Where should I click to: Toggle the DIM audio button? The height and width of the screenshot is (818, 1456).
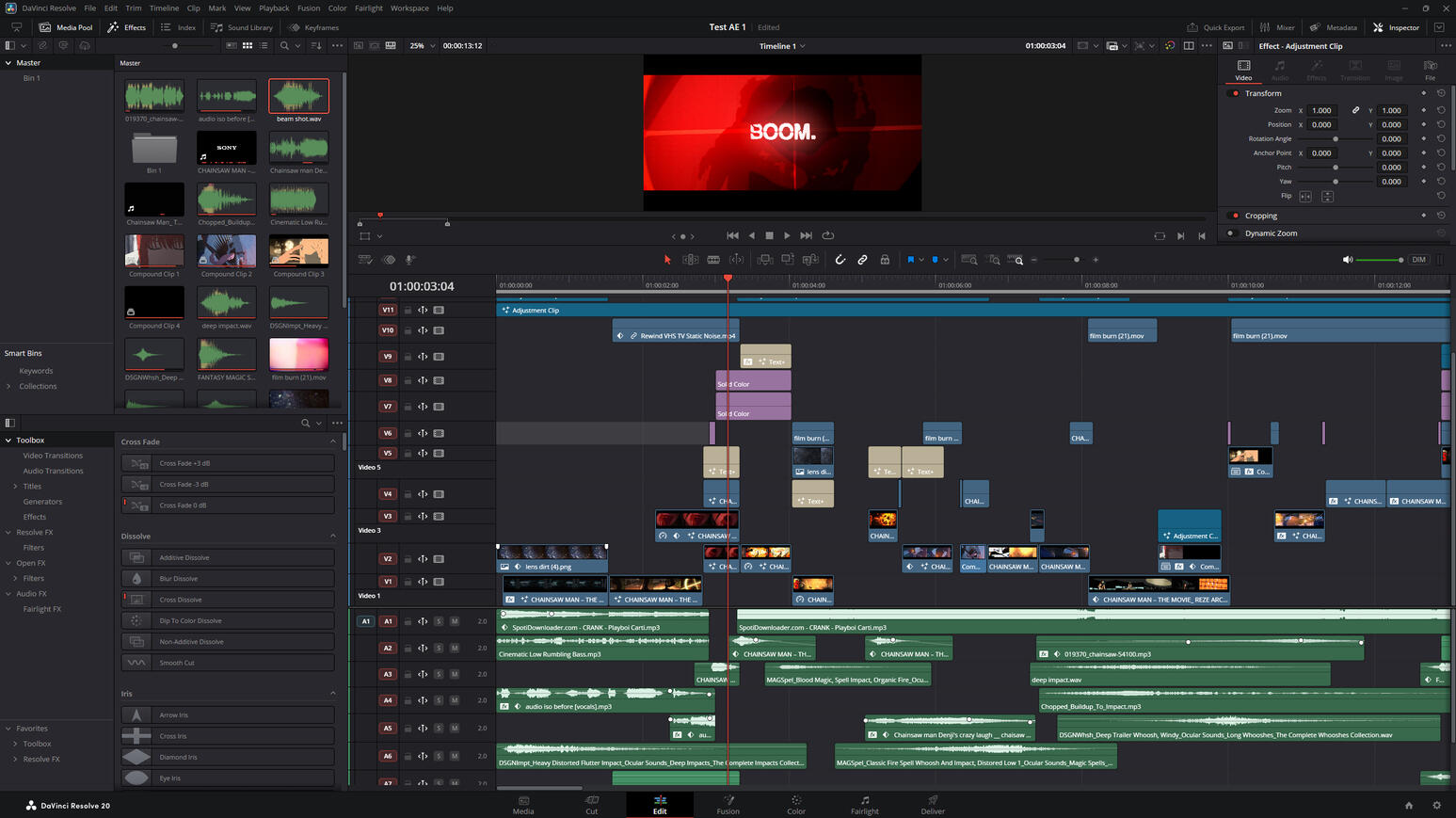point(1418,260)
